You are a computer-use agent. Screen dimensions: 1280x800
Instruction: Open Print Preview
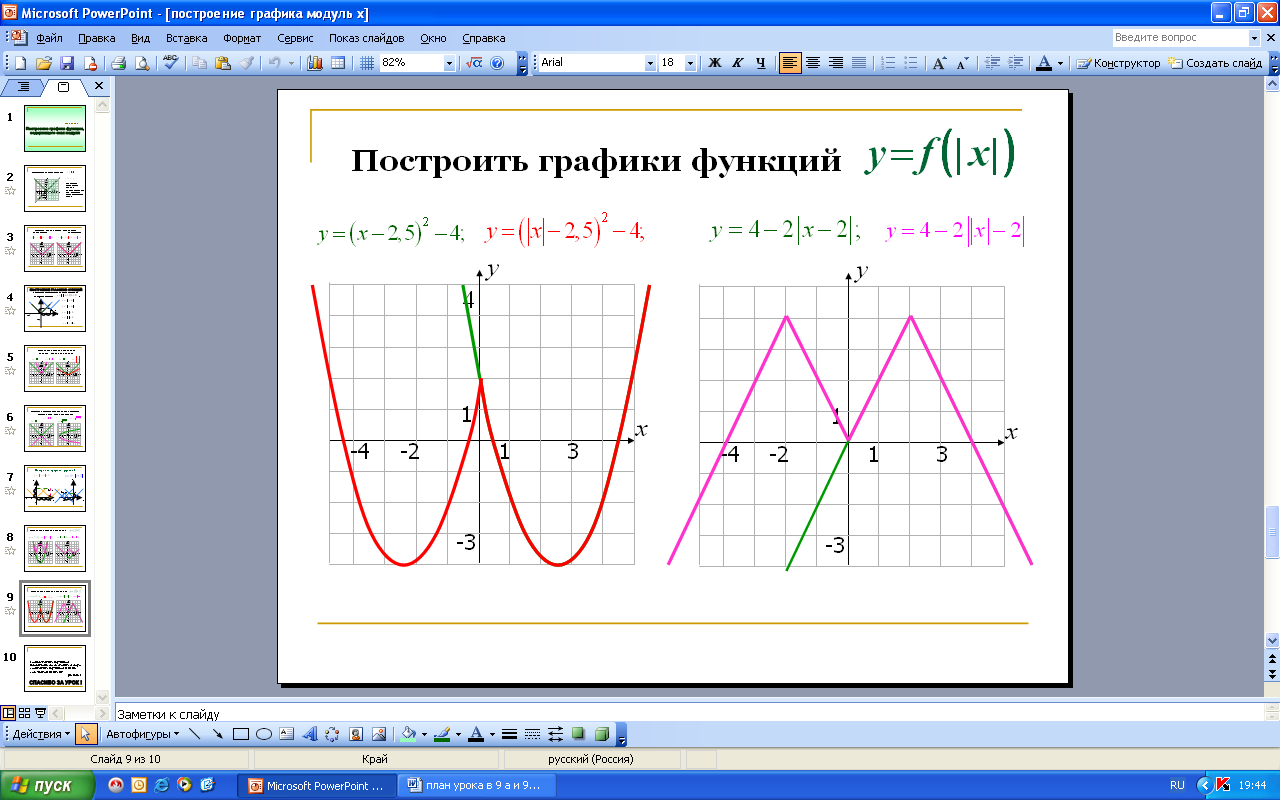click(x=142, y=63)
